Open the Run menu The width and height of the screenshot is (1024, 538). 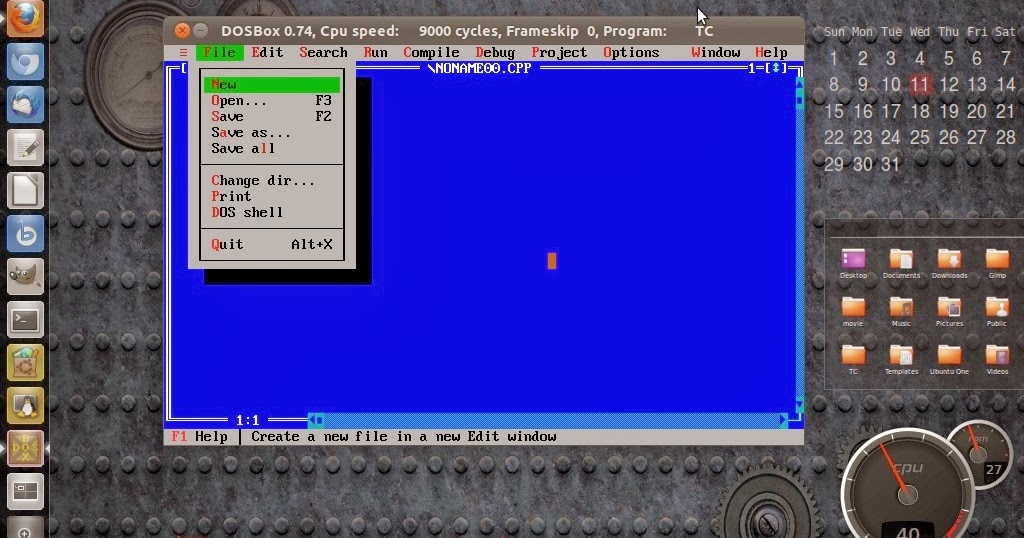[376, 52]
